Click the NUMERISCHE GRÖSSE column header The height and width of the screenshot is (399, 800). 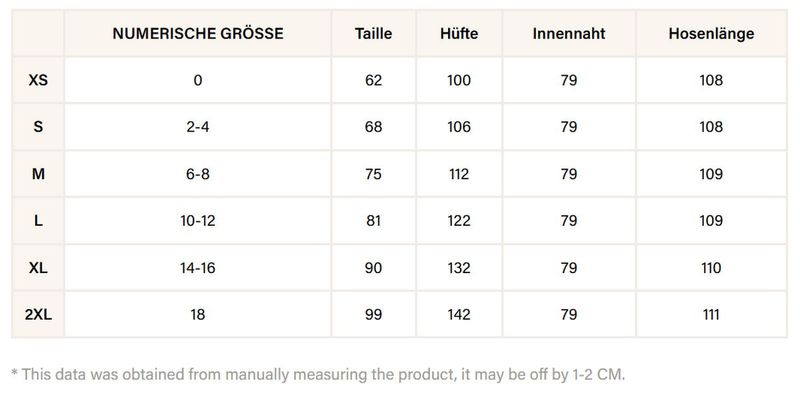point(198,34)
